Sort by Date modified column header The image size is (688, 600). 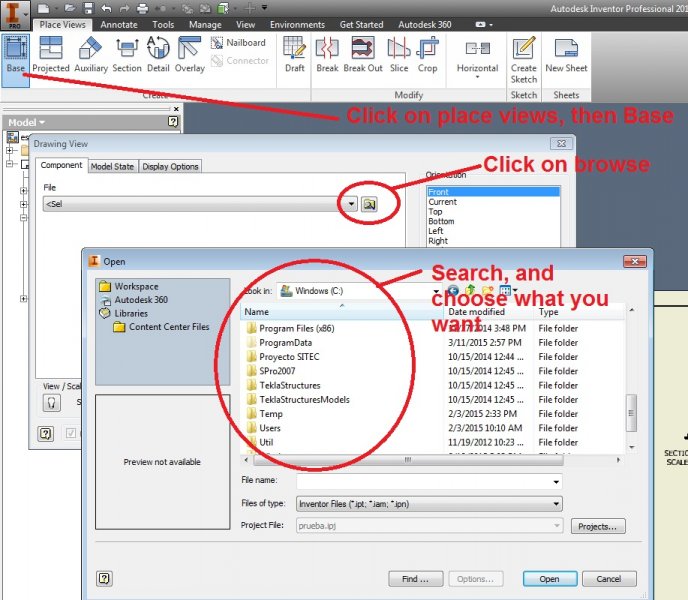pyautogui.click(x=488, y=312)
